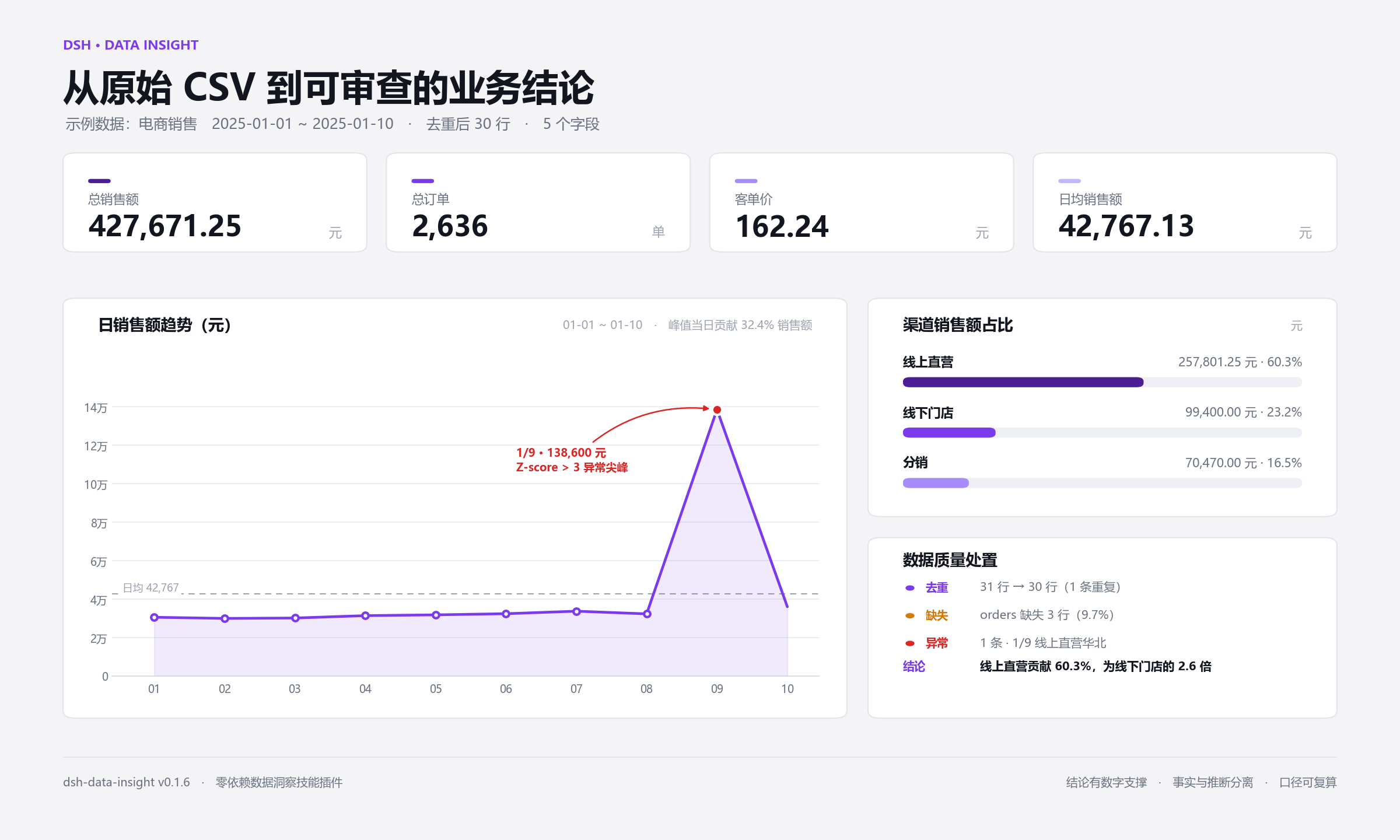The width and height of the screenshot is (1400, 840).
Task: Click the 1 条 · 1/9 线上直营华北 text
Action: (x=1043, y=643)
